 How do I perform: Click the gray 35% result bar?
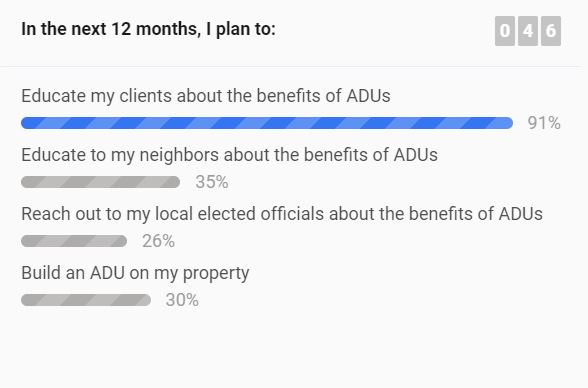[100, 182]
